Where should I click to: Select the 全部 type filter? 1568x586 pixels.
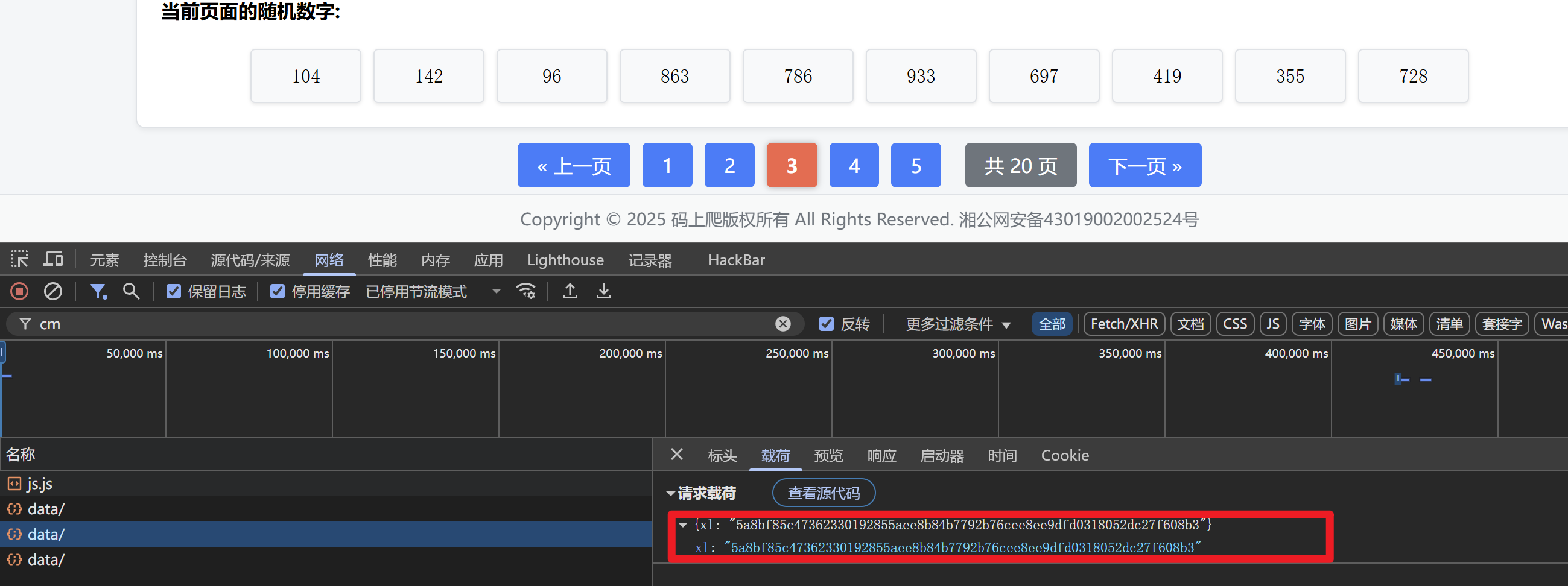(1052, 324)
